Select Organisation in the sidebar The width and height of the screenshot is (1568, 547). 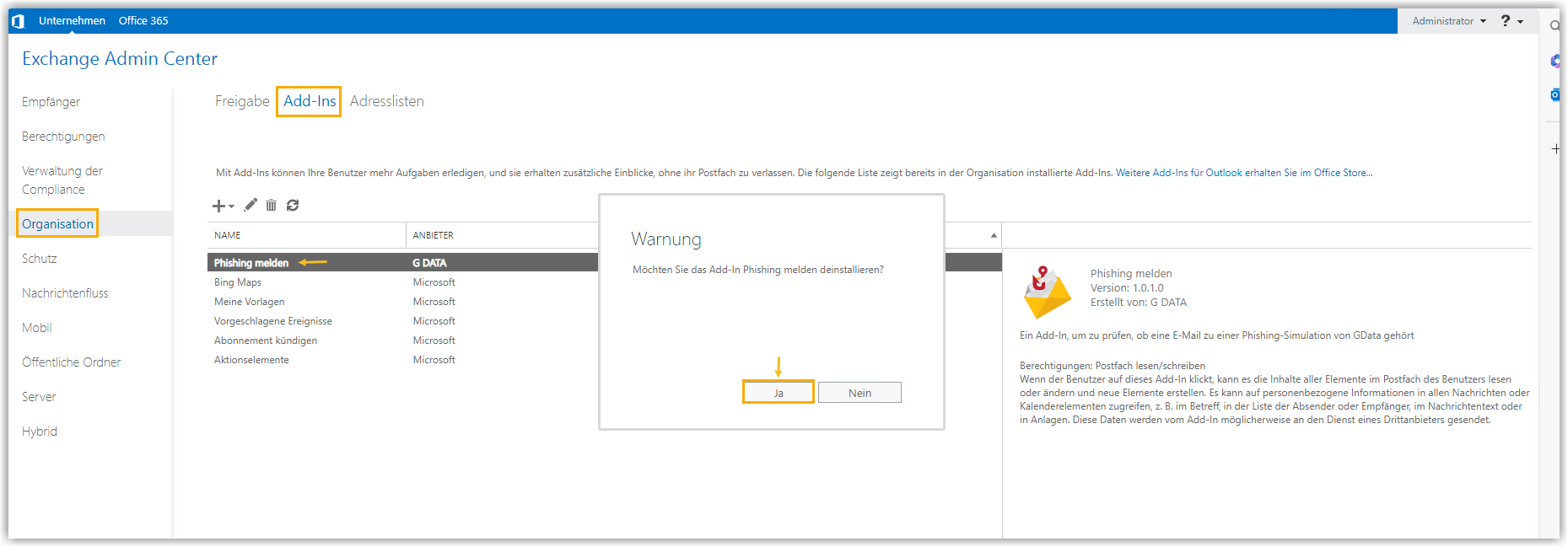57,224
